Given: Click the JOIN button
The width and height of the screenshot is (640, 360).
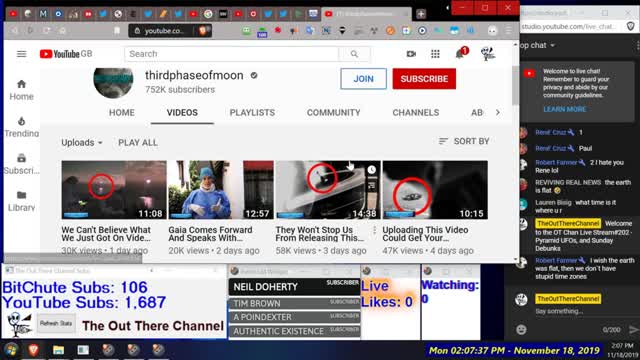Looking at the screenshot, I should (x=363, y=79).
